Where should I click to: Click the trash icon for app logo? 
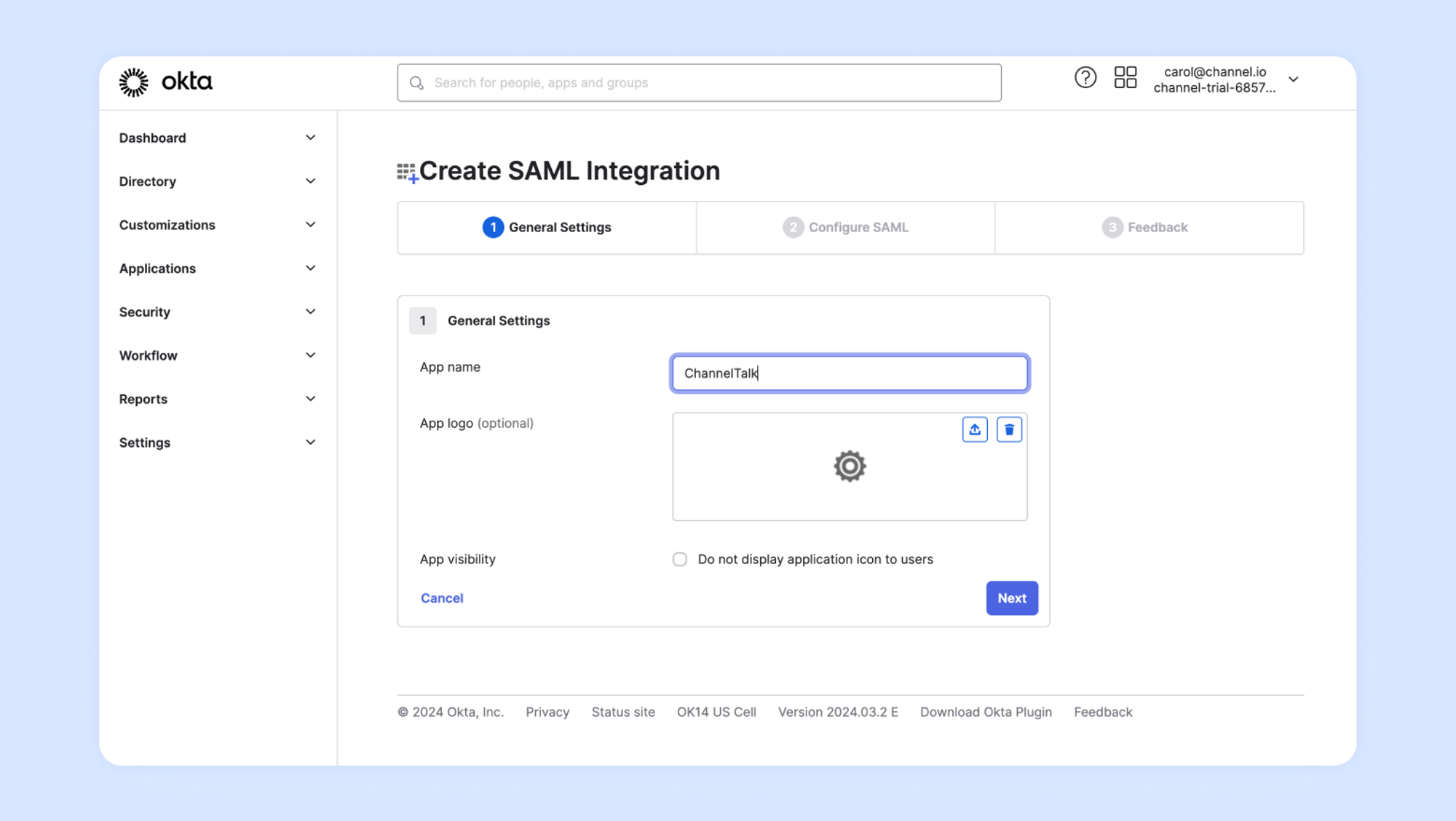(1009, 429)
